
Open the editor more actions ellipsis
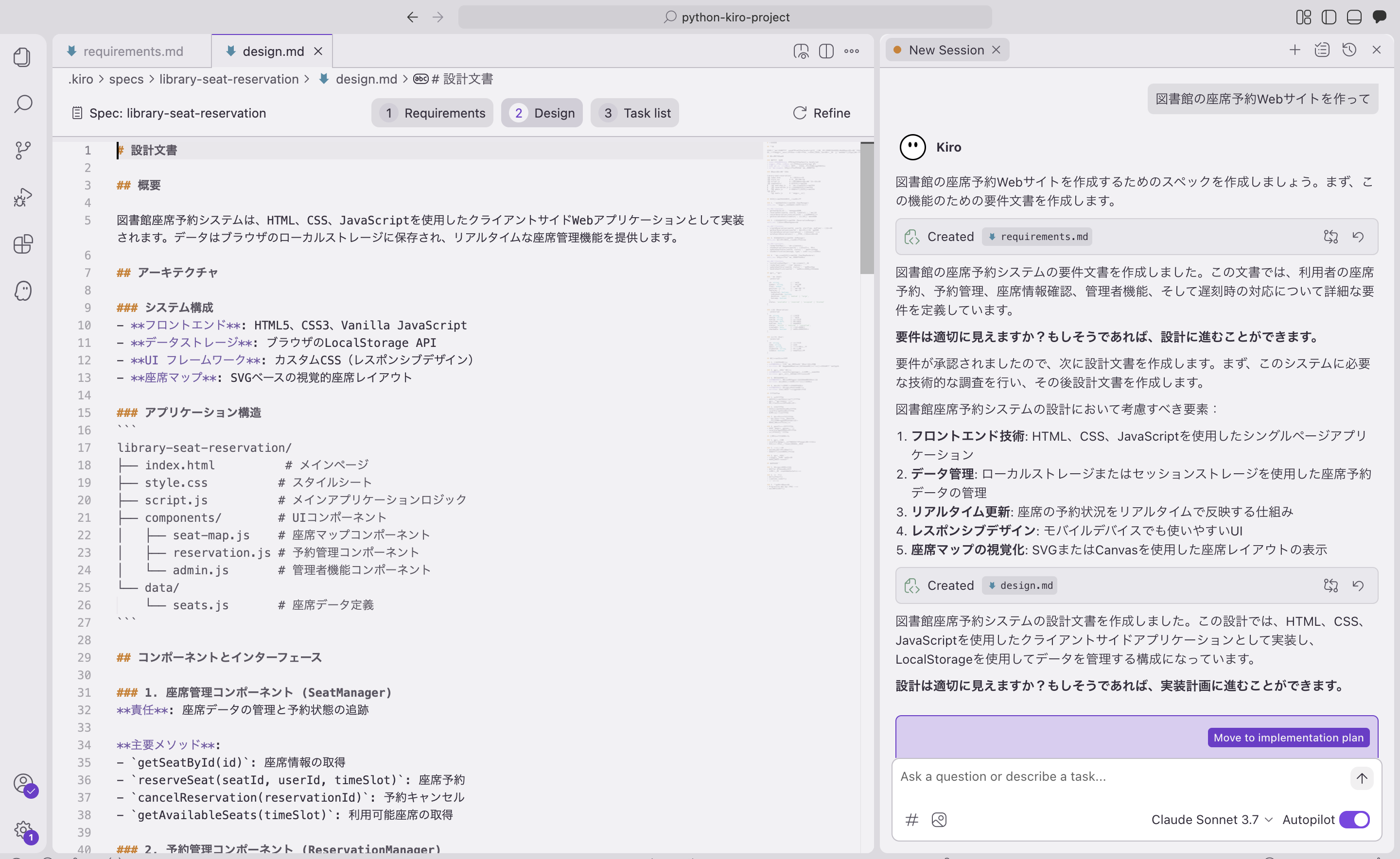tap(852, 51)
